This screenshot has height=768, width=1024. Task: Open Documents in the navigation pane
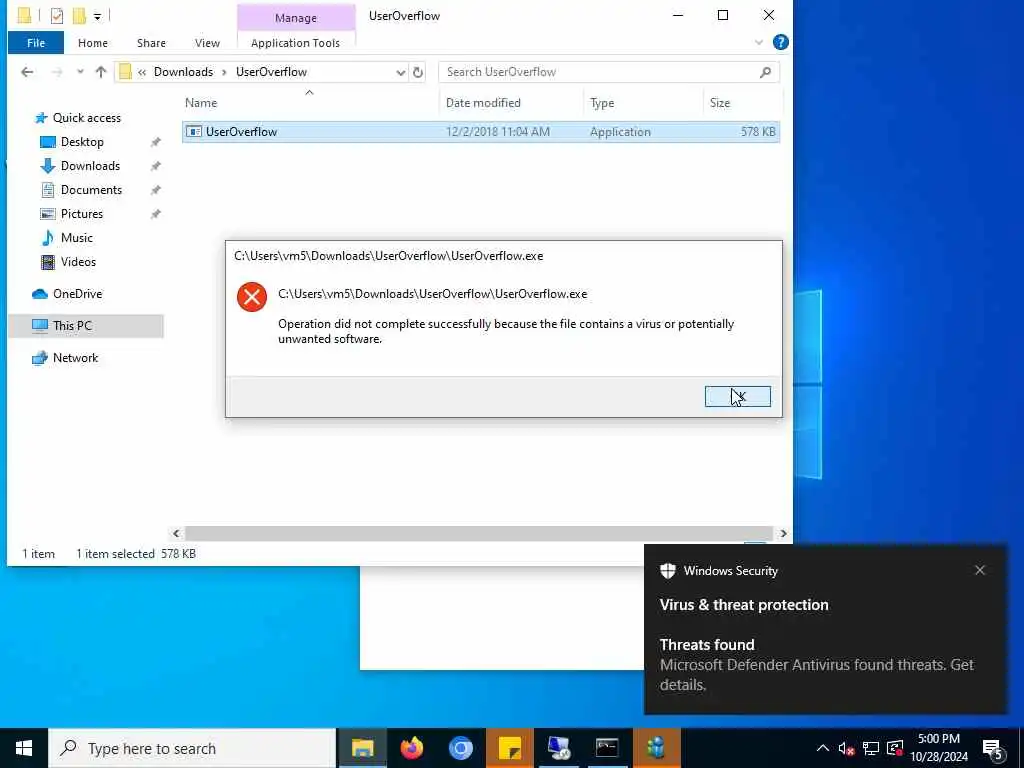(91, 190)
